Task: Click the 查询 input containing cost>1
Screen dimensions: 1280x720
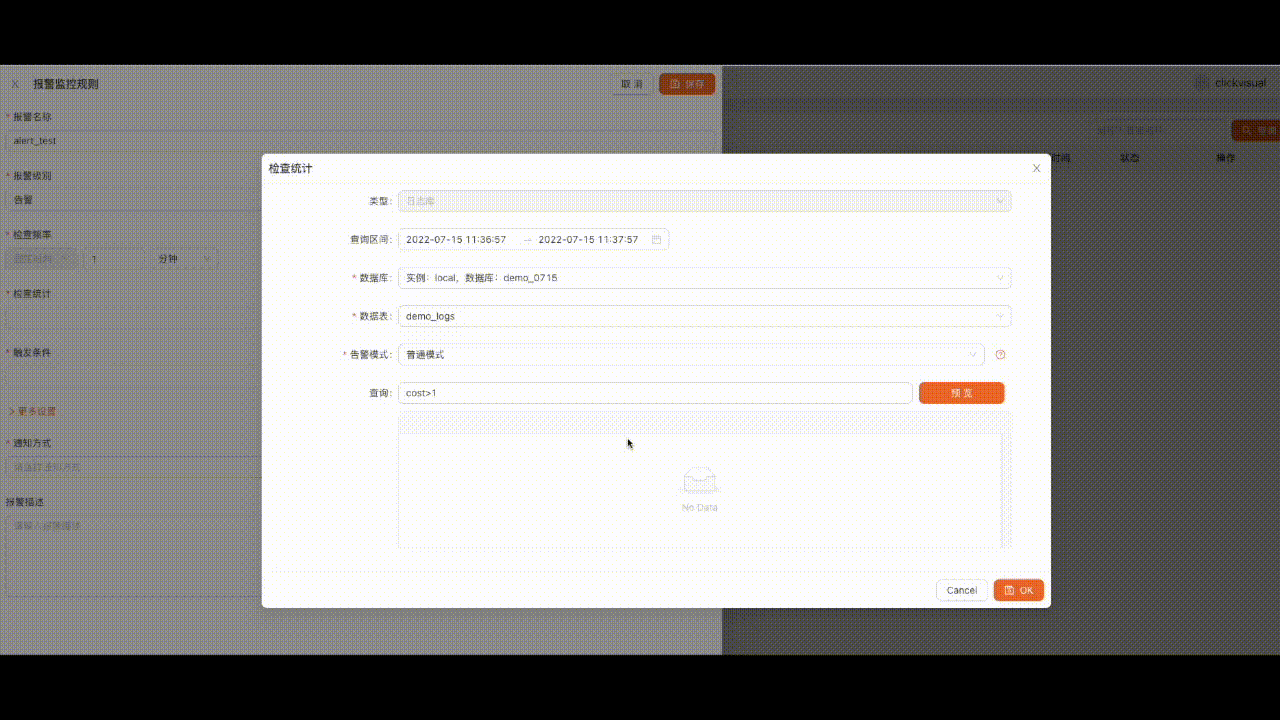Action: pyautogui.click(x=655, y=393)
